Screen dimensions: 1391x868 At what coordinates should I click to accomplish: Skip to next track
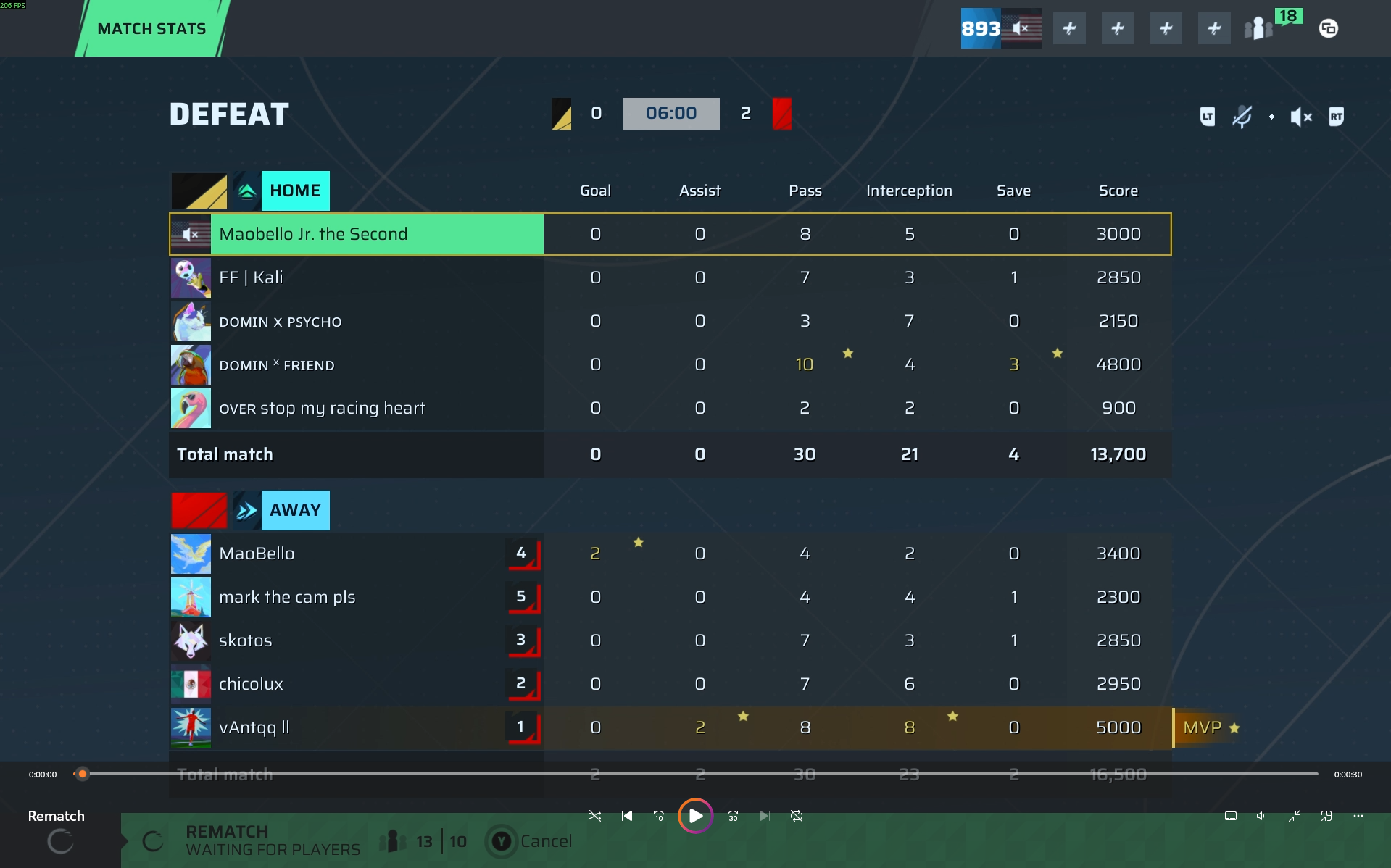coord(764,816)
